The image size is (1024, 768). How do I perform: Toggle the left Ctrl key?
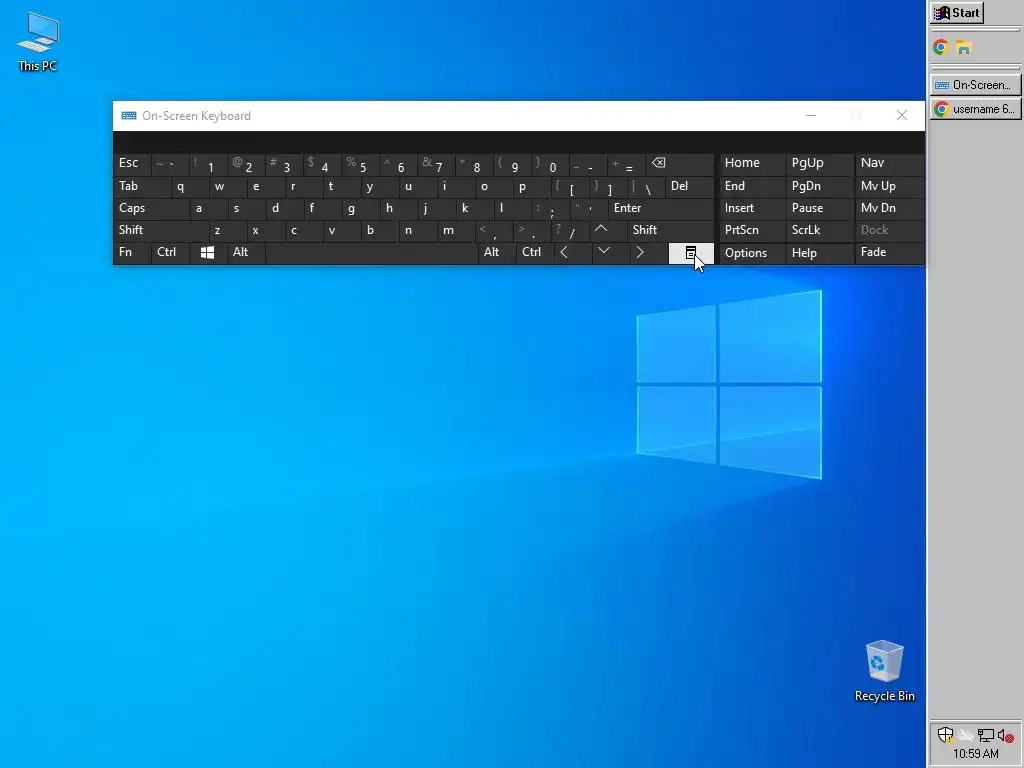[x=170, y=253]
